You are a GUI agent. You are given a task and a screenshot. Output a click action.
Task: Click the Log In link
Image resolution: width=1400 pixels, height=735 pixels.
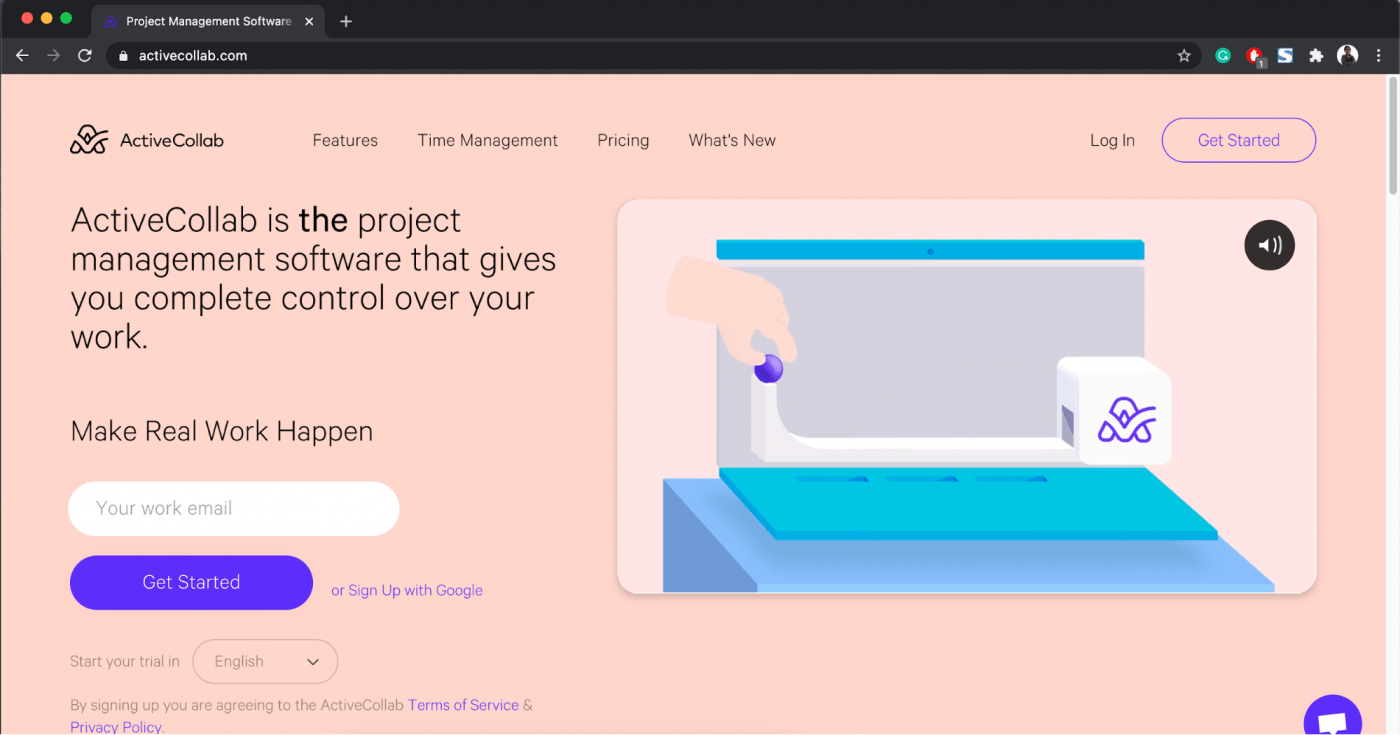click(x=1112, y=141)
